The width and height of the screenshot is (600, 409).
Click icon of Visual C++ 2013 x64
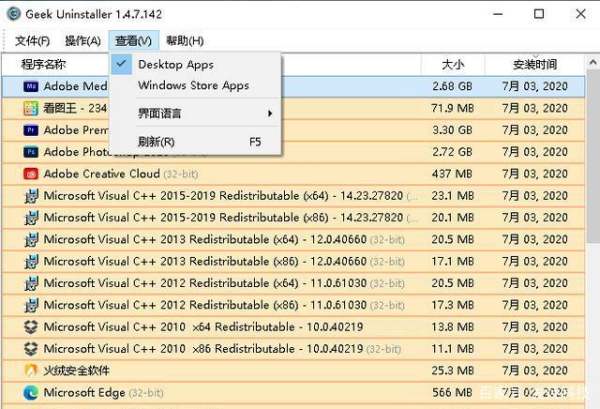[x=31, y=240]
